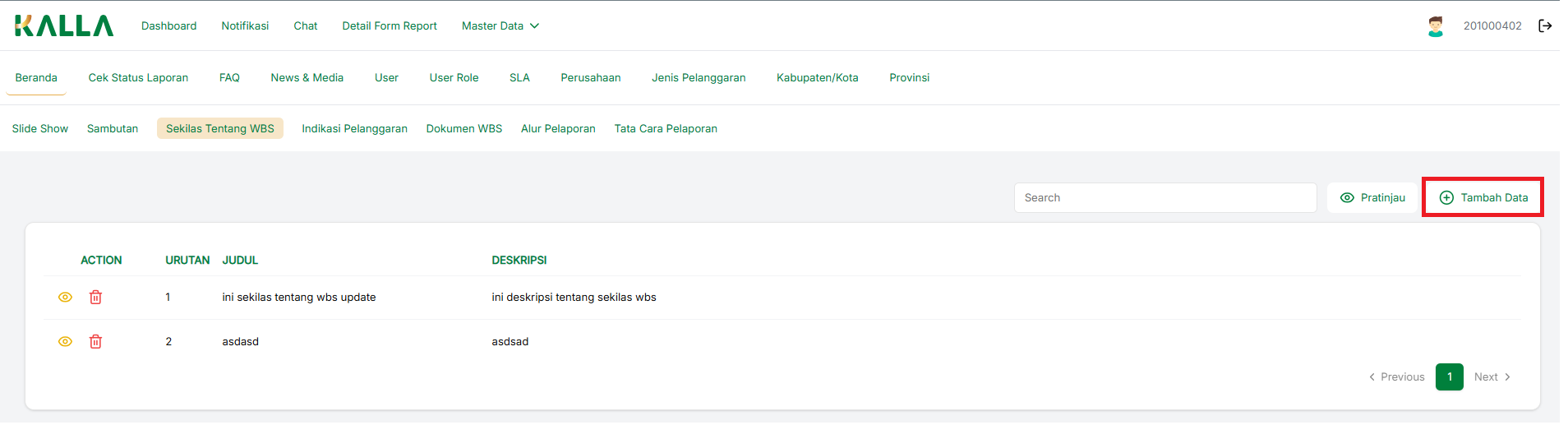
Task: View details of the asdasd row
Action: tap(65, 341)
